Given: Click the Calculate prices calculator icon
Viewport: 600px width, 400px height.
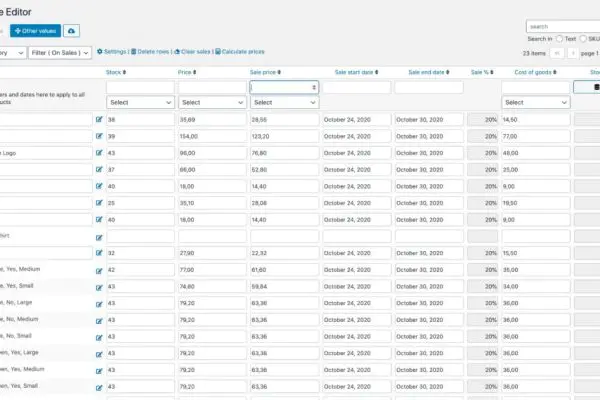Looking at the screenshot, I should coord(218,51).
